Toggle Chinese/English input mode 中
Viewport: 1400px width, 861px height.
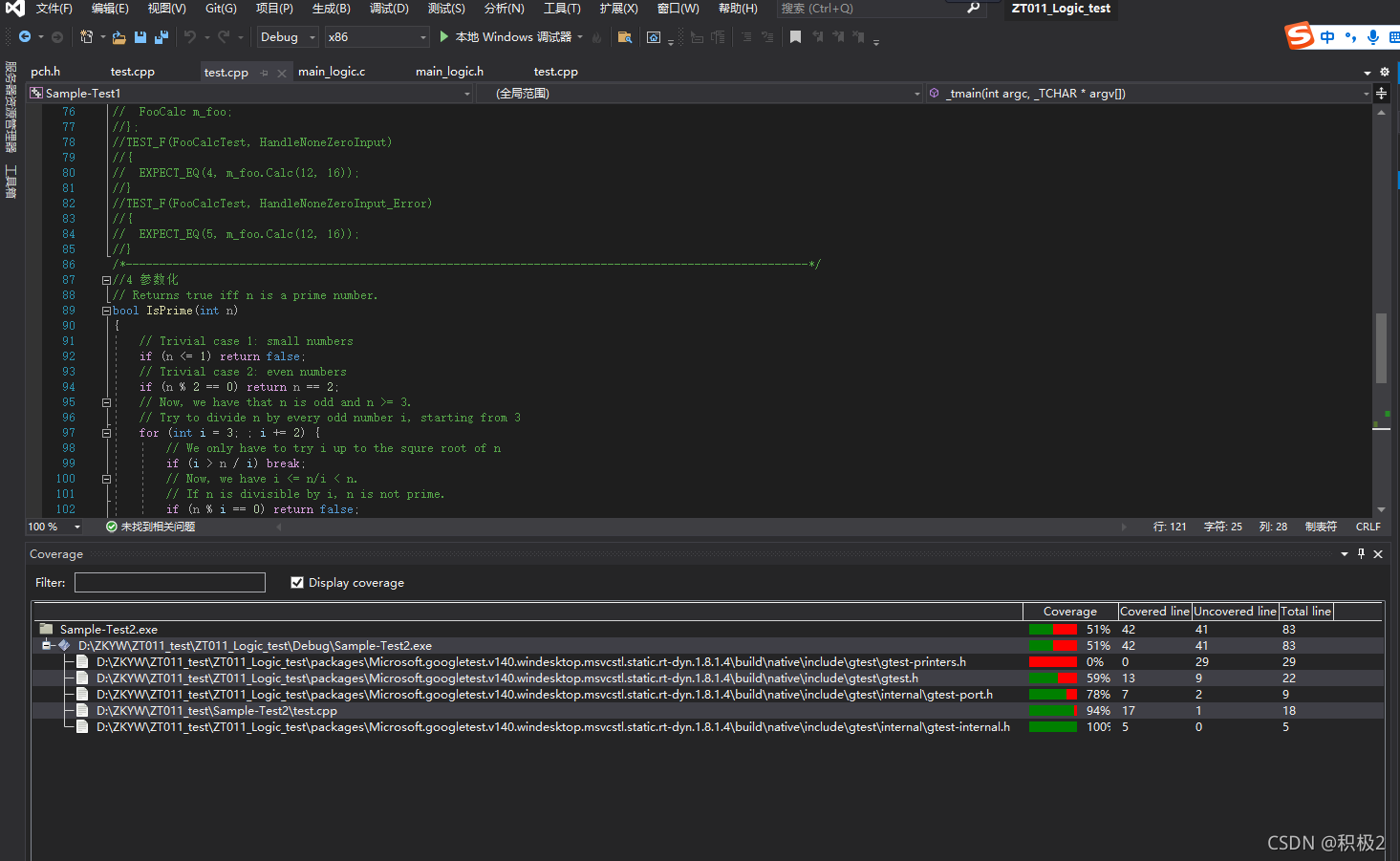1327,36
